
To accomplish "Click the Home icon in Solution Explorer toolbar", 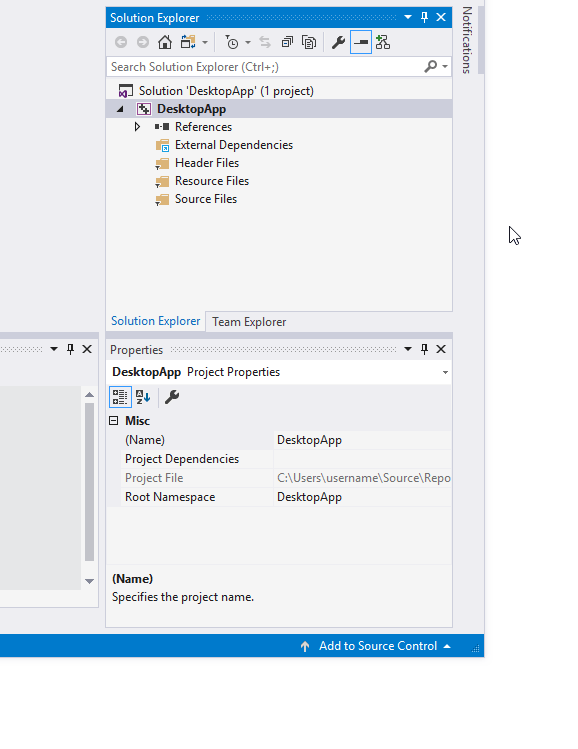I will [x=165, y=43].
